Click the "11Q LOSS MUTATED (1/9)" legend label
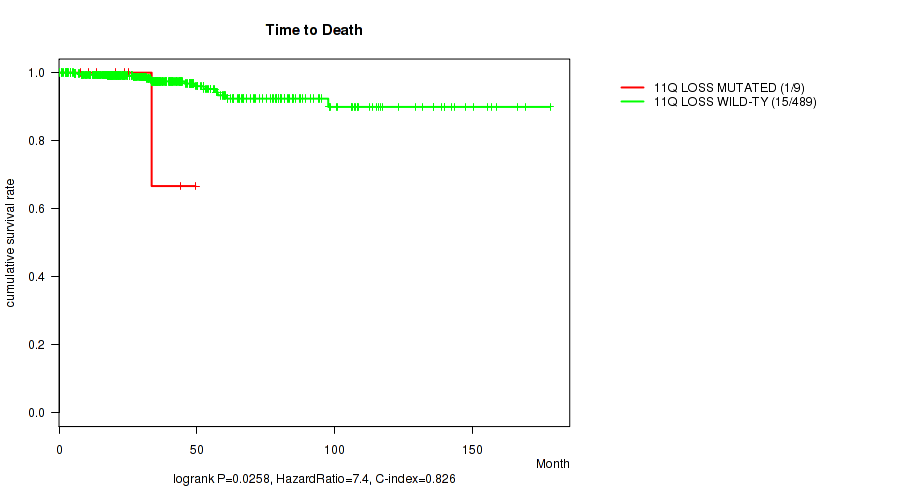The height and width of the screenshot is (500, 900). pyautogui.click(x=728, y=88)
